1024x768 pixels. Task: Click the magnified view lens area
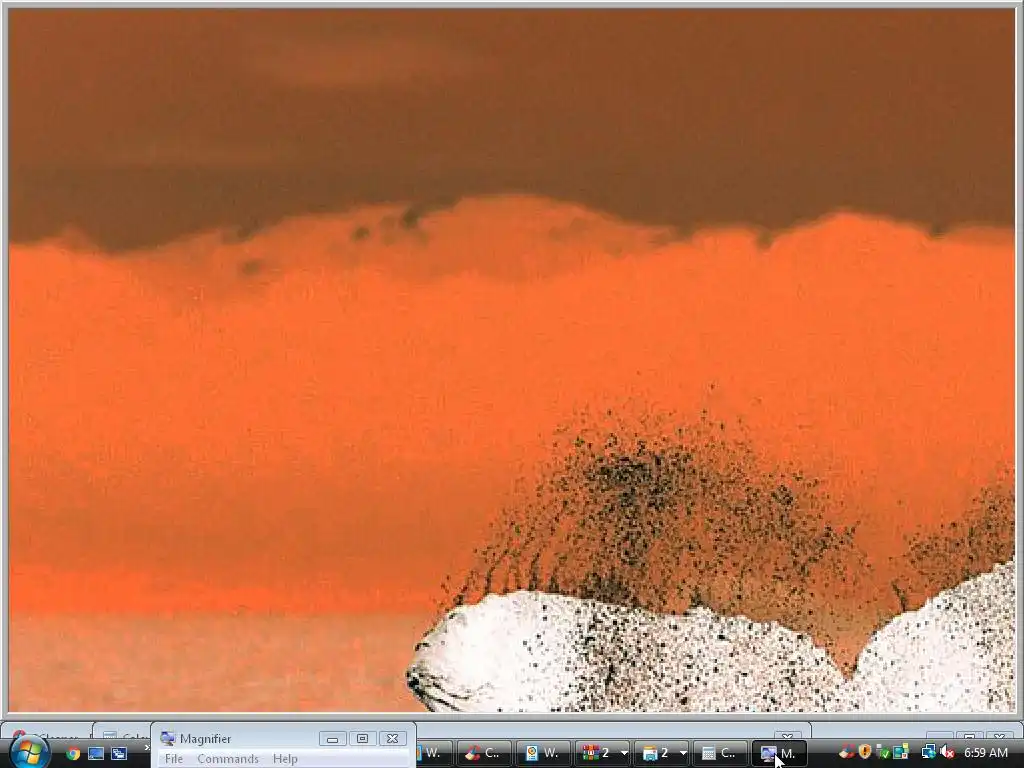(x=512, y=360)
